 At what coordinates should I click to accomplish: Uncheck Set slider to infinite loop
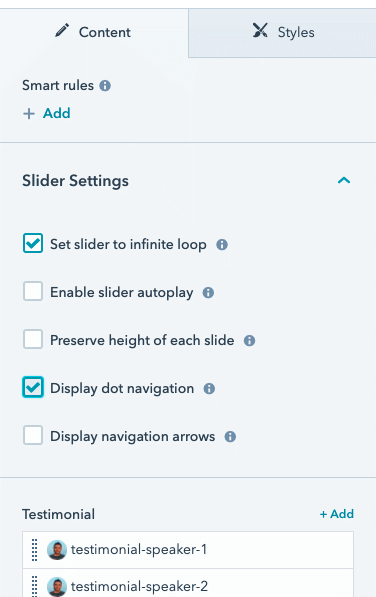tap(33, 244)
